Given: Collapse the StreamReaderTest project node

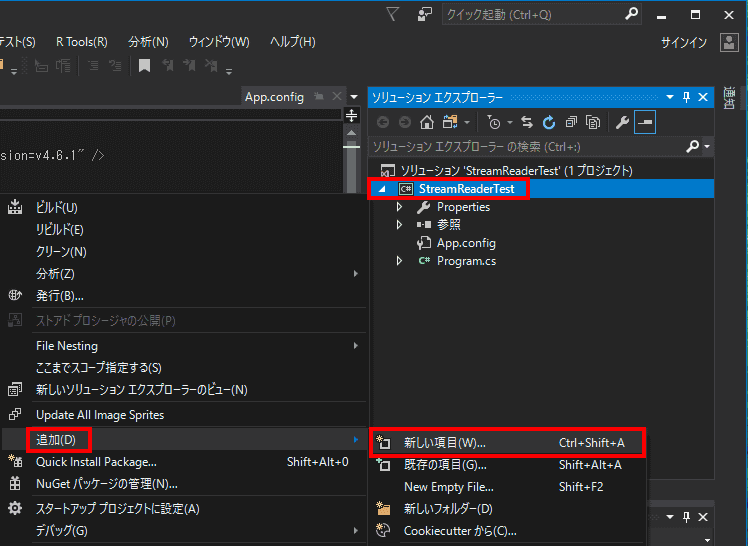Looking at the screenshot, I should coord(382,189).
